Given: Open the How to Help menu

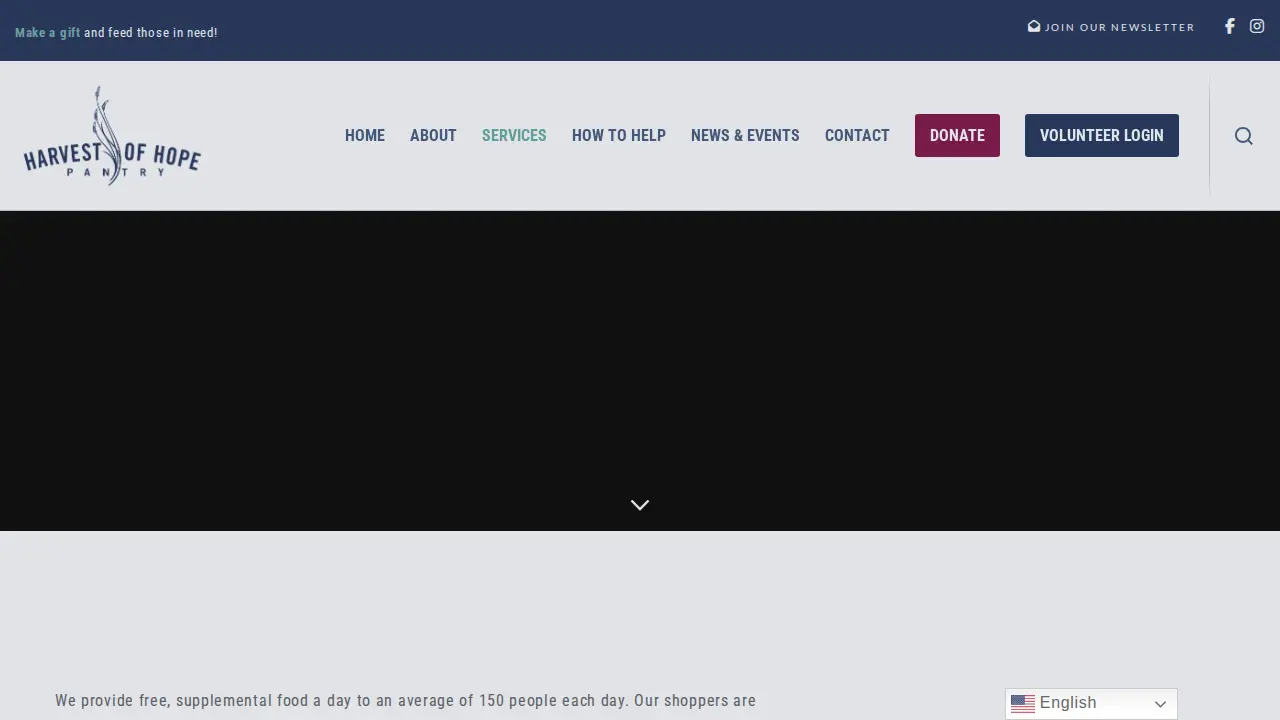Looking at the screenshot, I should tap(619, 135).
